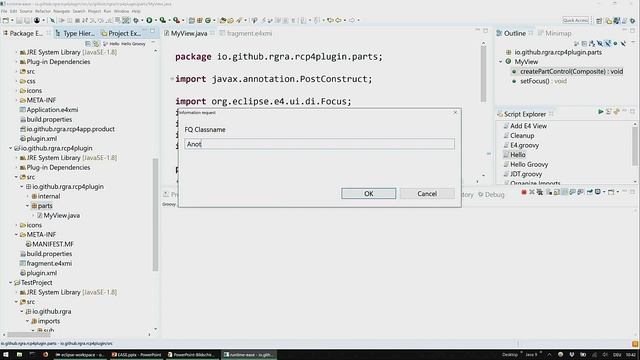Collapse all in Project Explorer toolbar

point(88,43)
